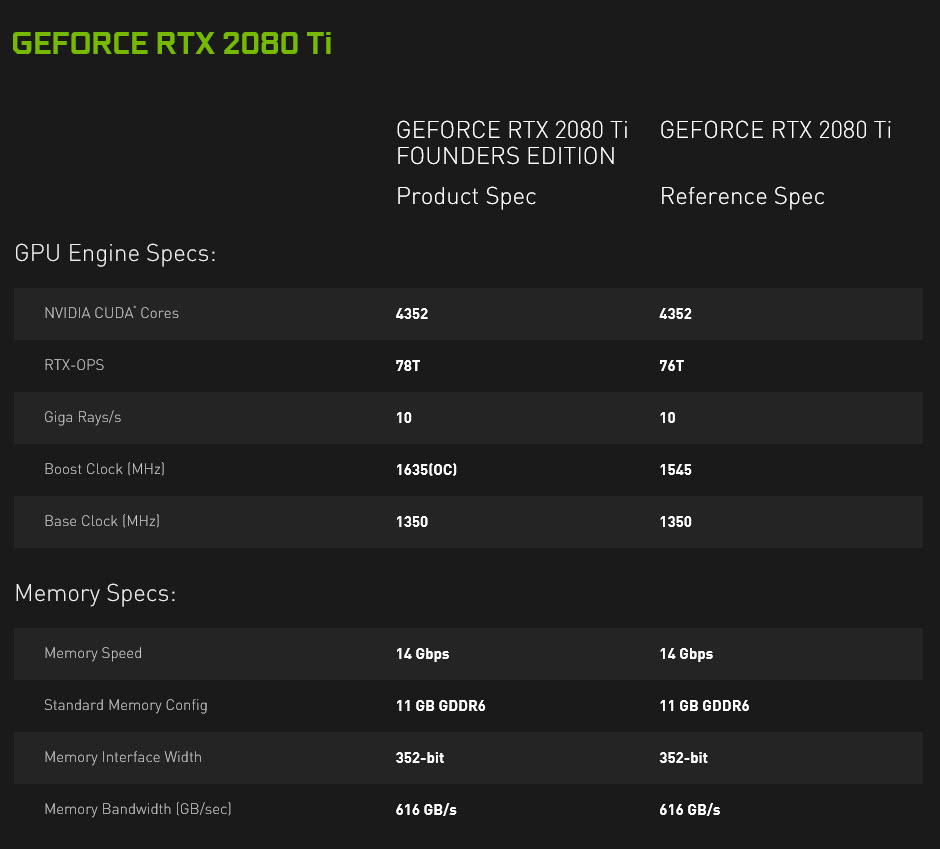Select the Reference Spec column header
940x849 pixels.
[x=775, y=130]
